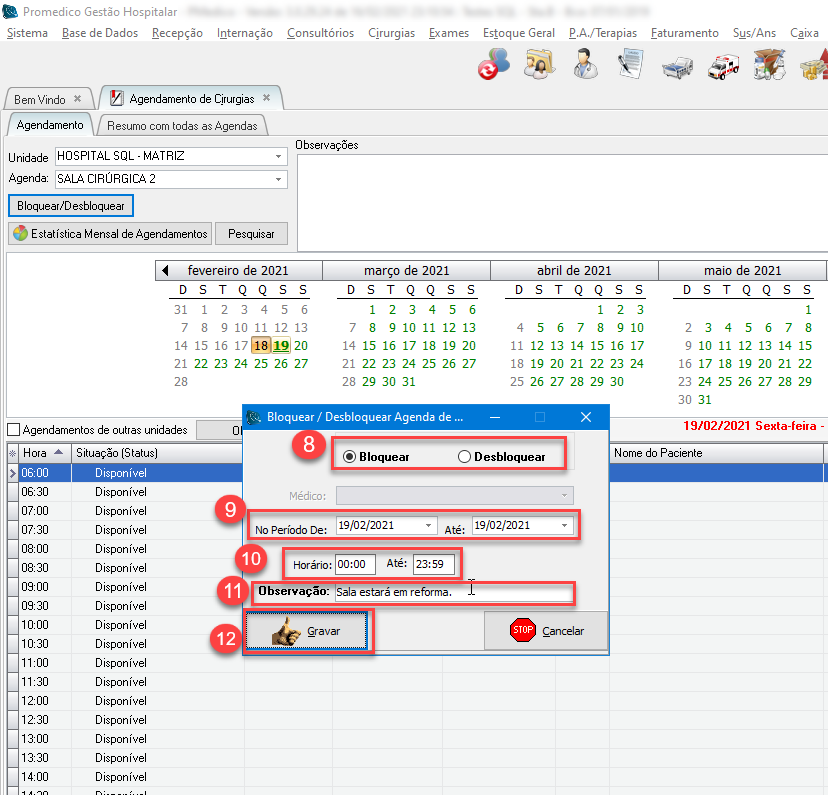This screenshot has width=828, height=795.
Task: Click the doctor icon in toolbar
Action: click(x=585, y=64)
